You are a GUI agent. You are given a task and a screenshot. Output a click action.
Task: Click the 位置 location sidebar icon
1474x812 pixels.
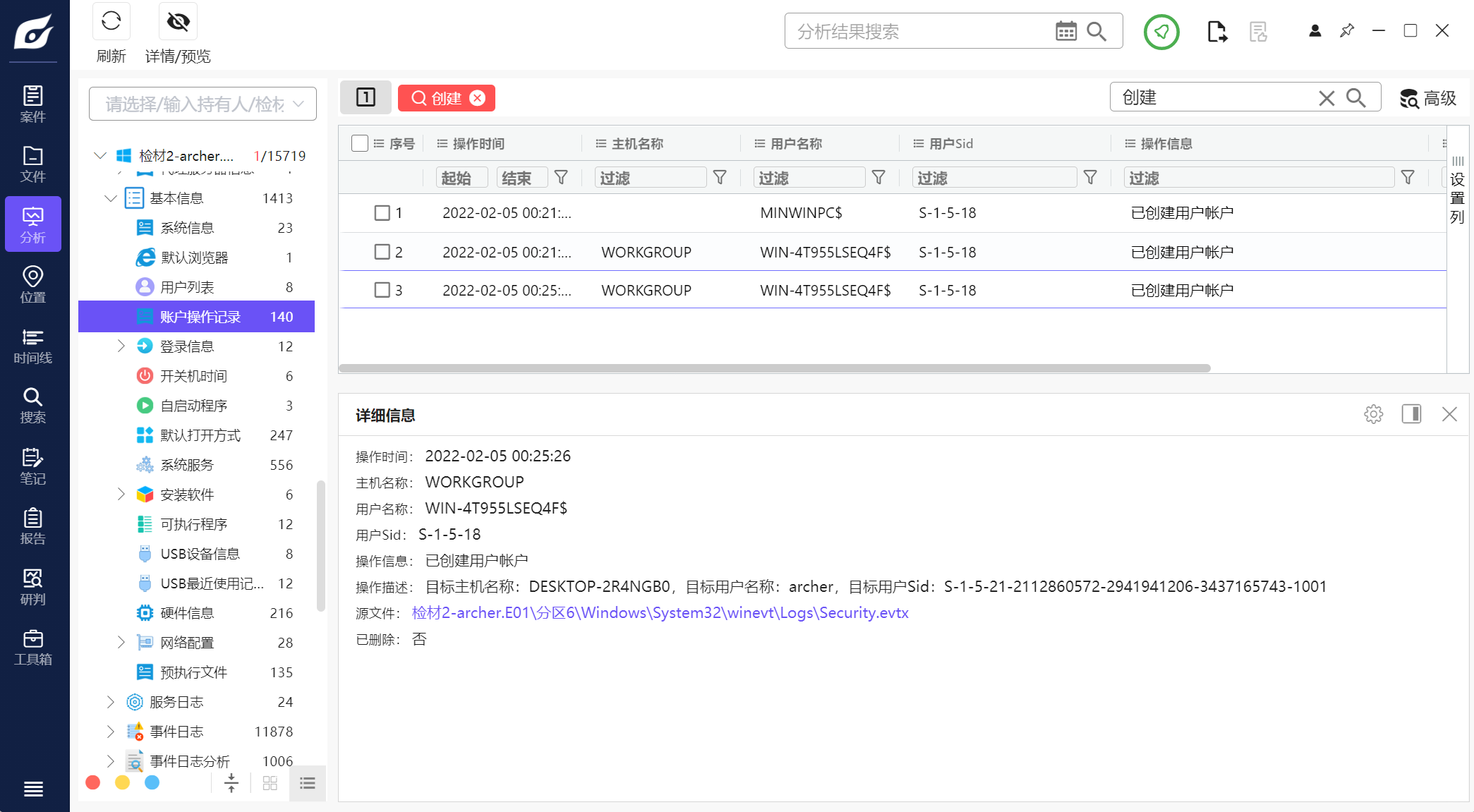[32, 284]
